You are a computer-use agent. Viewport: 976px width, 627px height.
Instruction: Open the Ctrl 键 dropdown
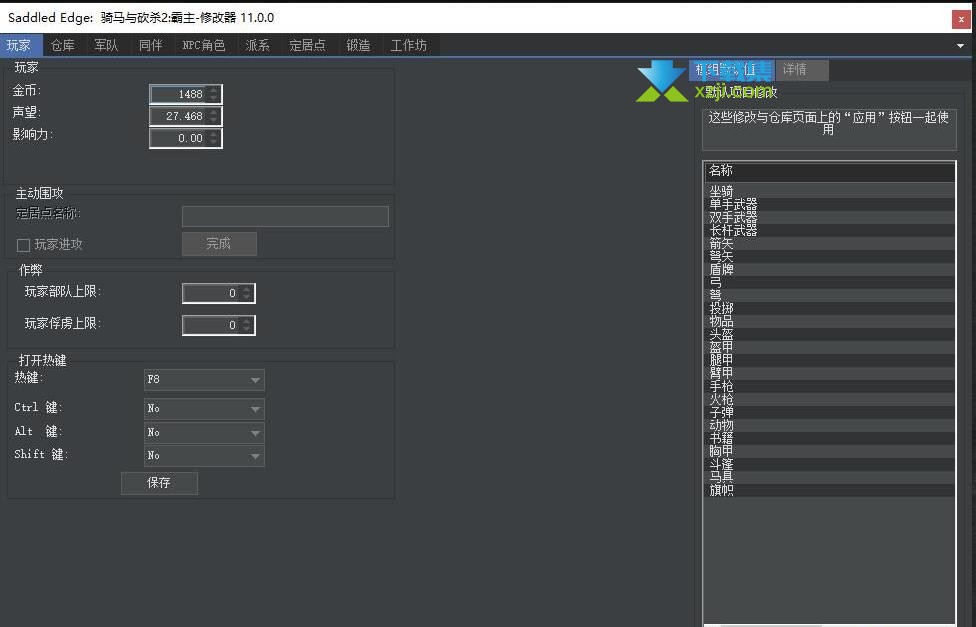point(204,409)
